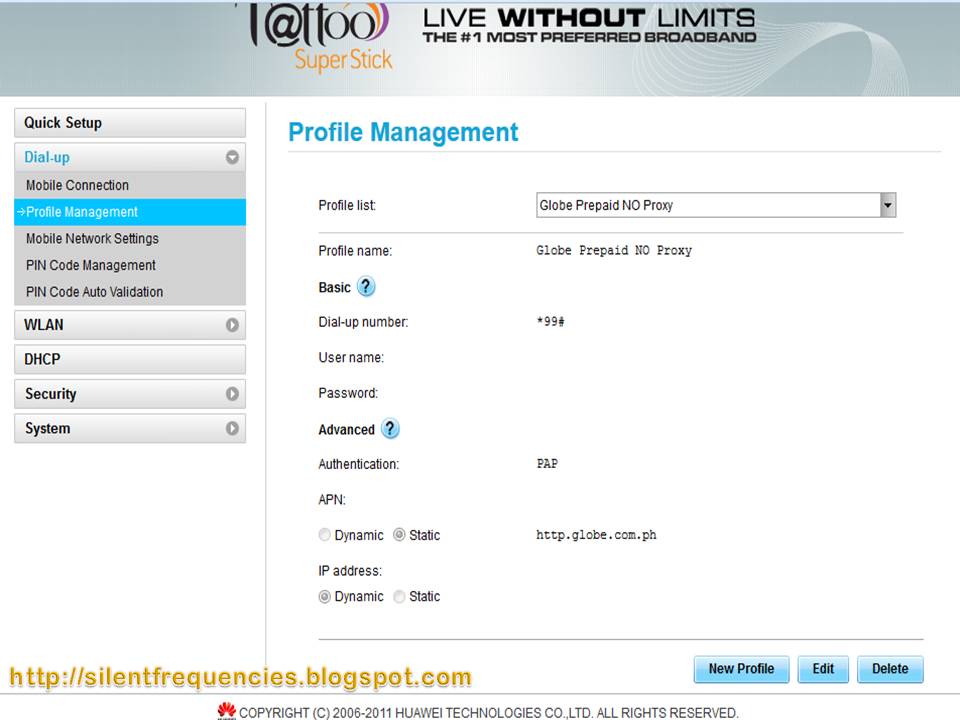The image size is (960, 720).
Task: Open the WLAN menu
Action: [x=130, y=325]
